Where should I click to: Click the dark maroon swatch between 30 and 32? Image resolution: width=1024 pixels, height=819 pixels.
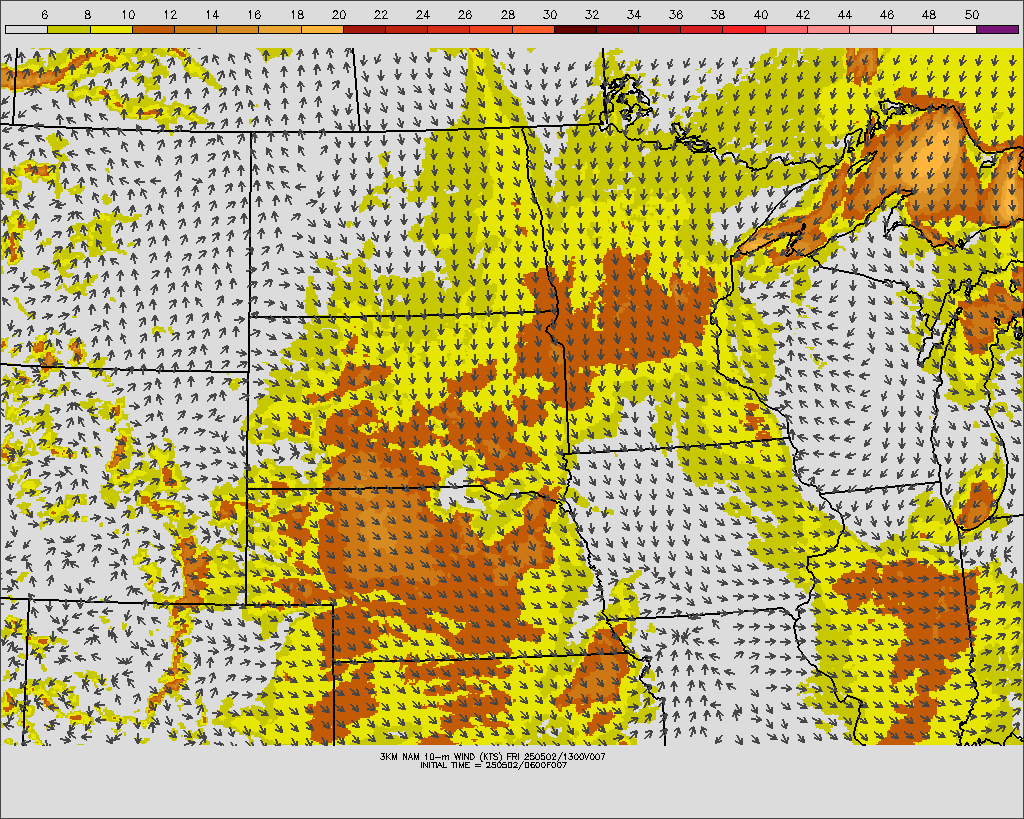(x=575, y=29)
